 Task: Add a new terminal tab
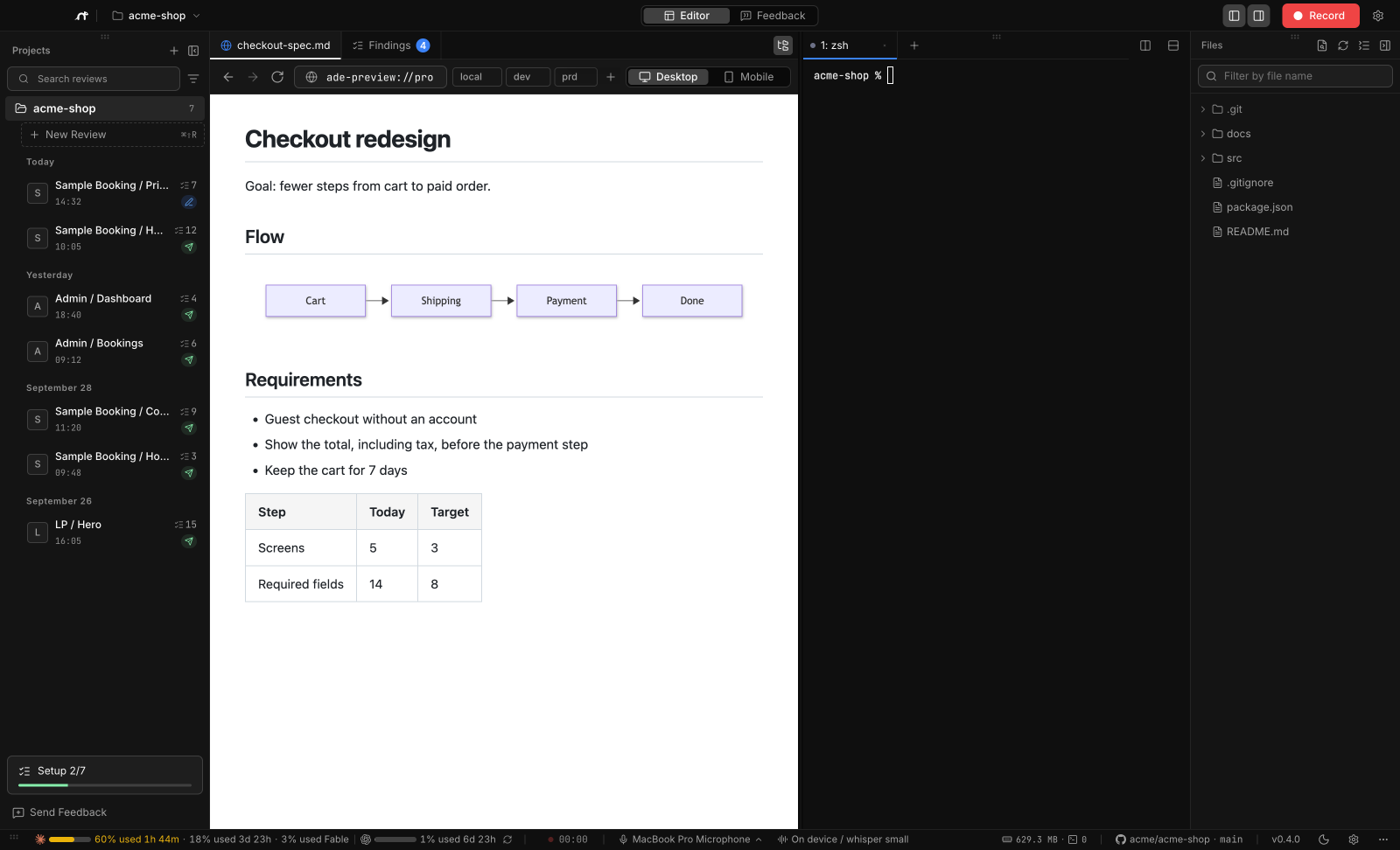[914, 45]
